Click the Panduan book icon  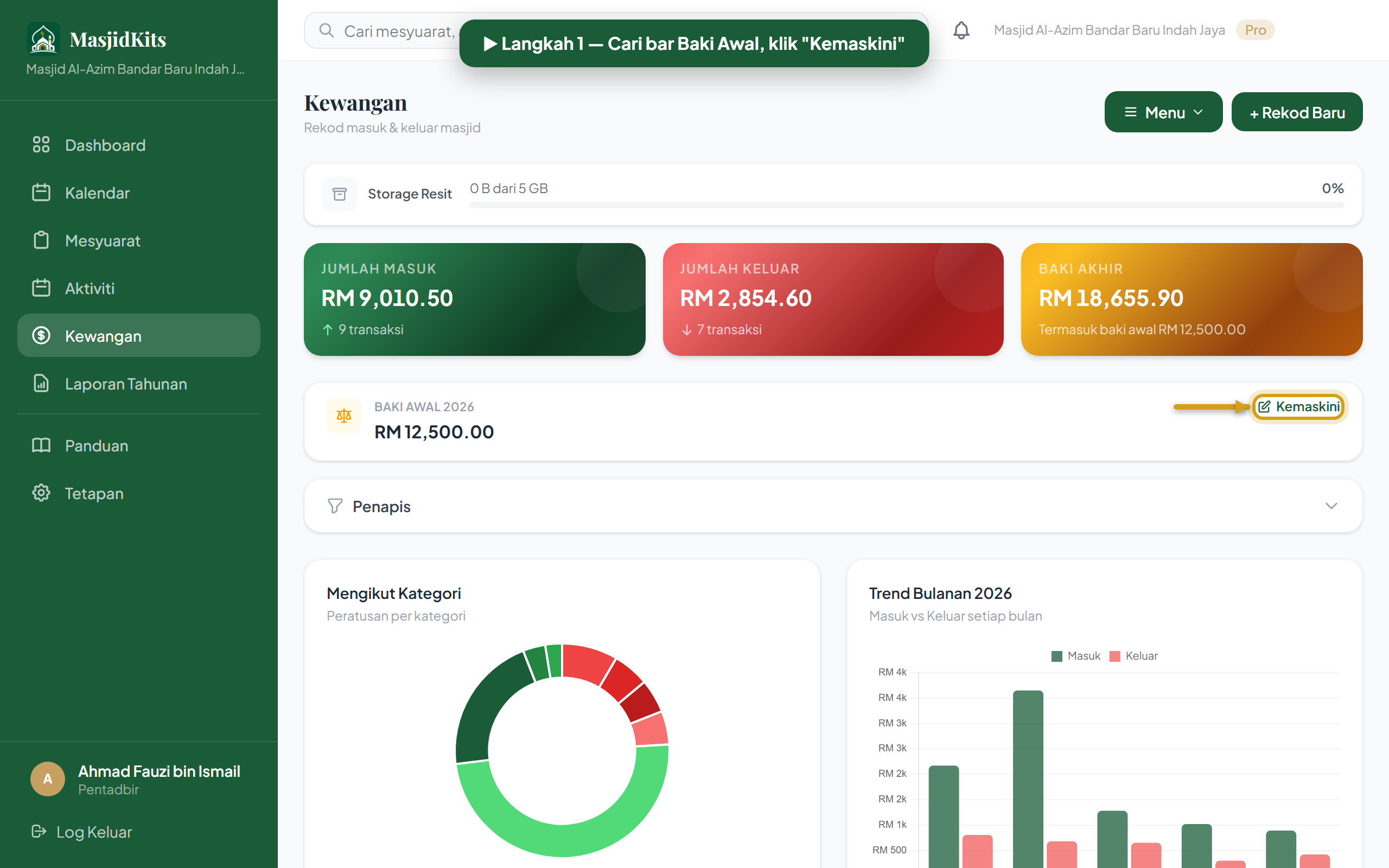[41, 444]
